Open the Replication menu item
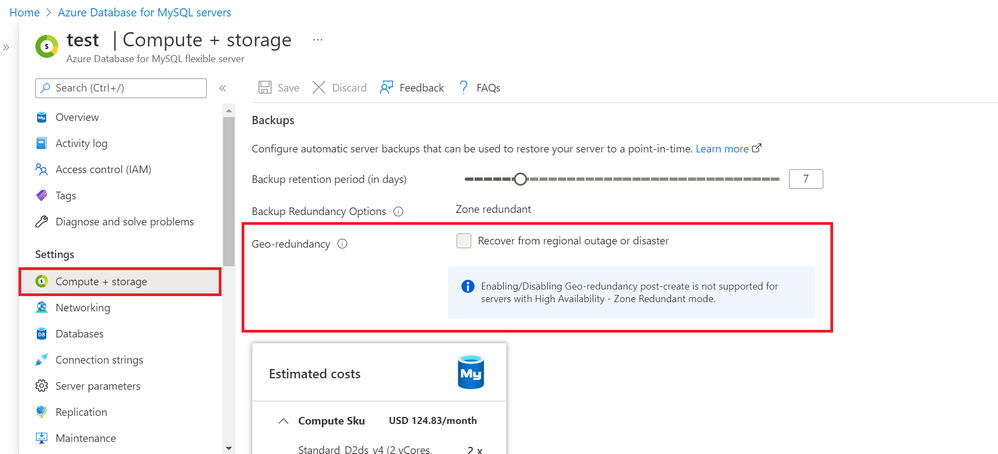This screenshot has width=998, height=454. tap(81, 412)
